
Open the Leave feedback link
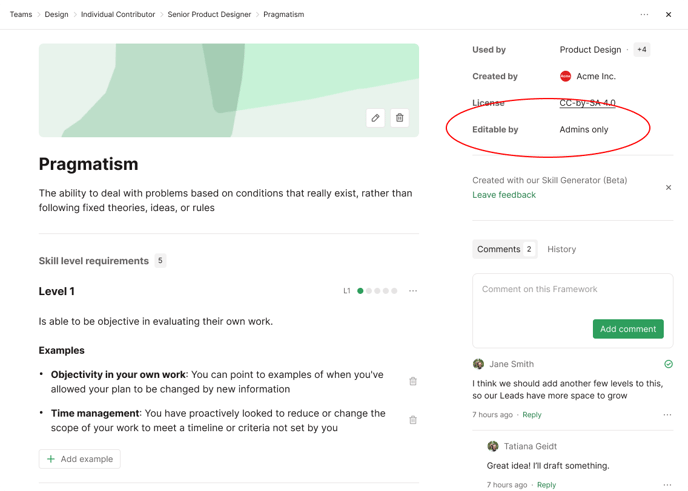(504, 195)
